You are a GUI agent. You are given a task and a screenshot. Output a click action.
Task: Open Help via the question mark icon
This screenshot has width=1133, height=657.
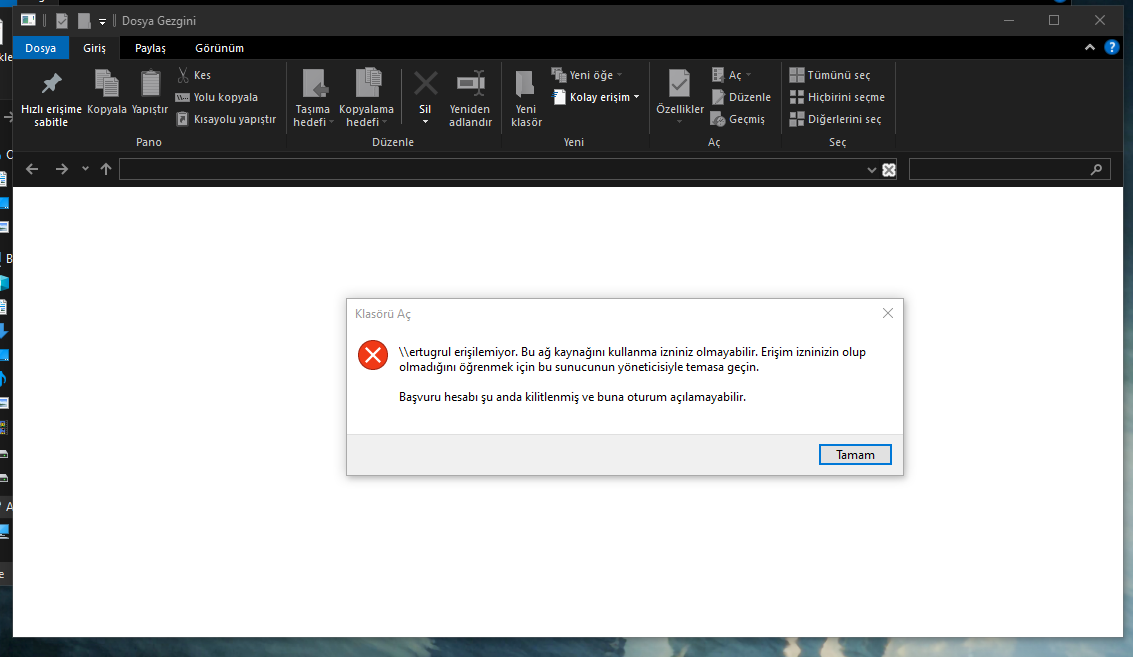pyautogui.click(x=1112, y=48)
